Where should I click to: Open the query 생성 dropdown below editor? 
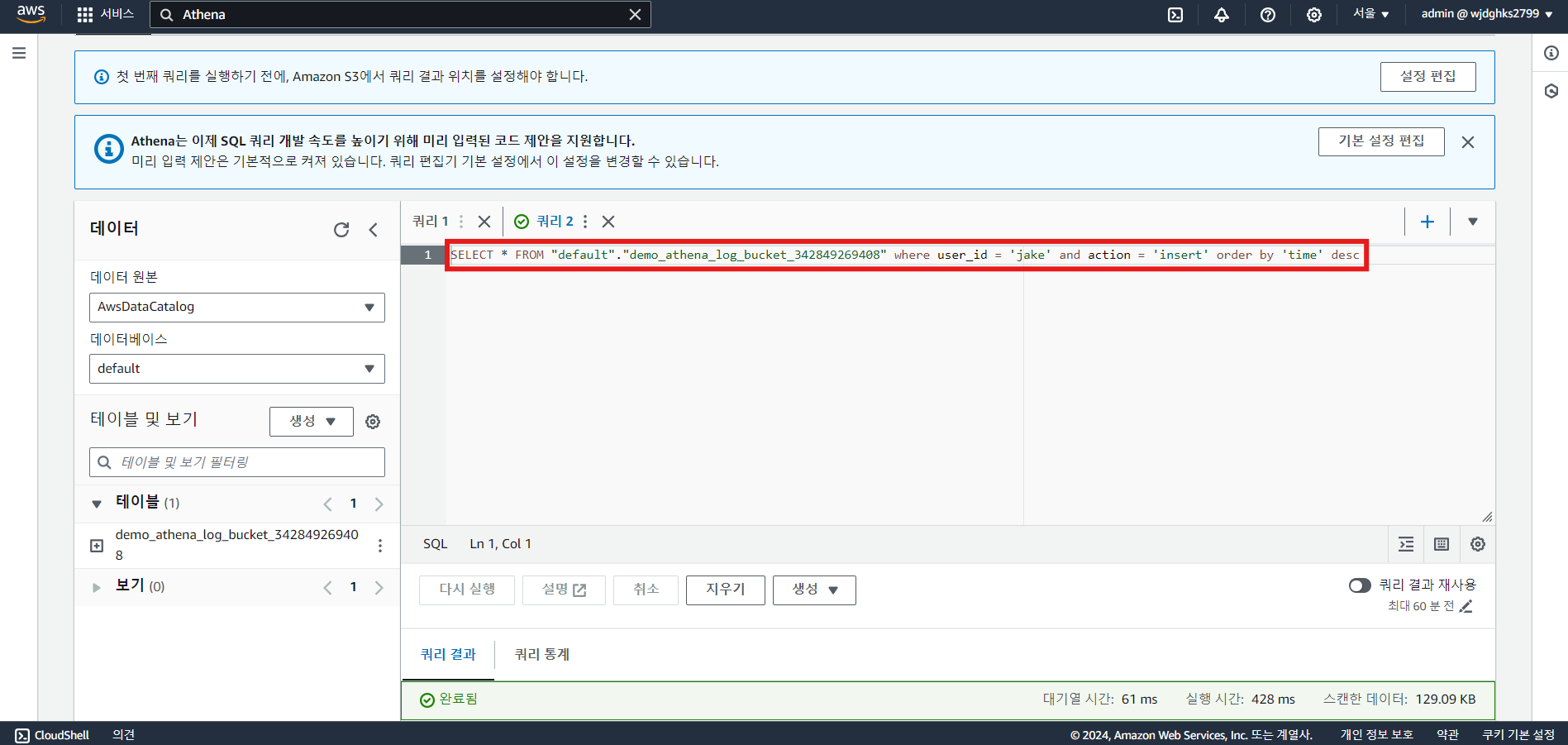click(x=814, y=590)
